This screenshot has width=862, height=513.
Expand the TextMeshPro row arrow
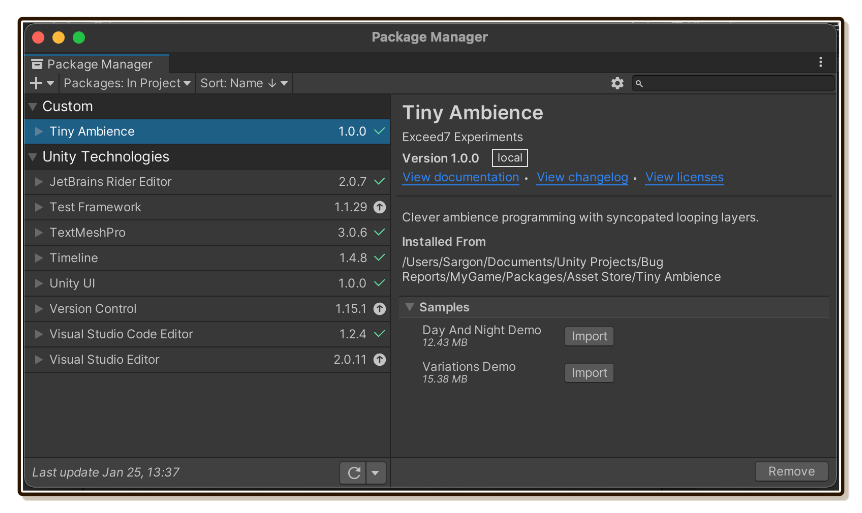click(38, 233)
